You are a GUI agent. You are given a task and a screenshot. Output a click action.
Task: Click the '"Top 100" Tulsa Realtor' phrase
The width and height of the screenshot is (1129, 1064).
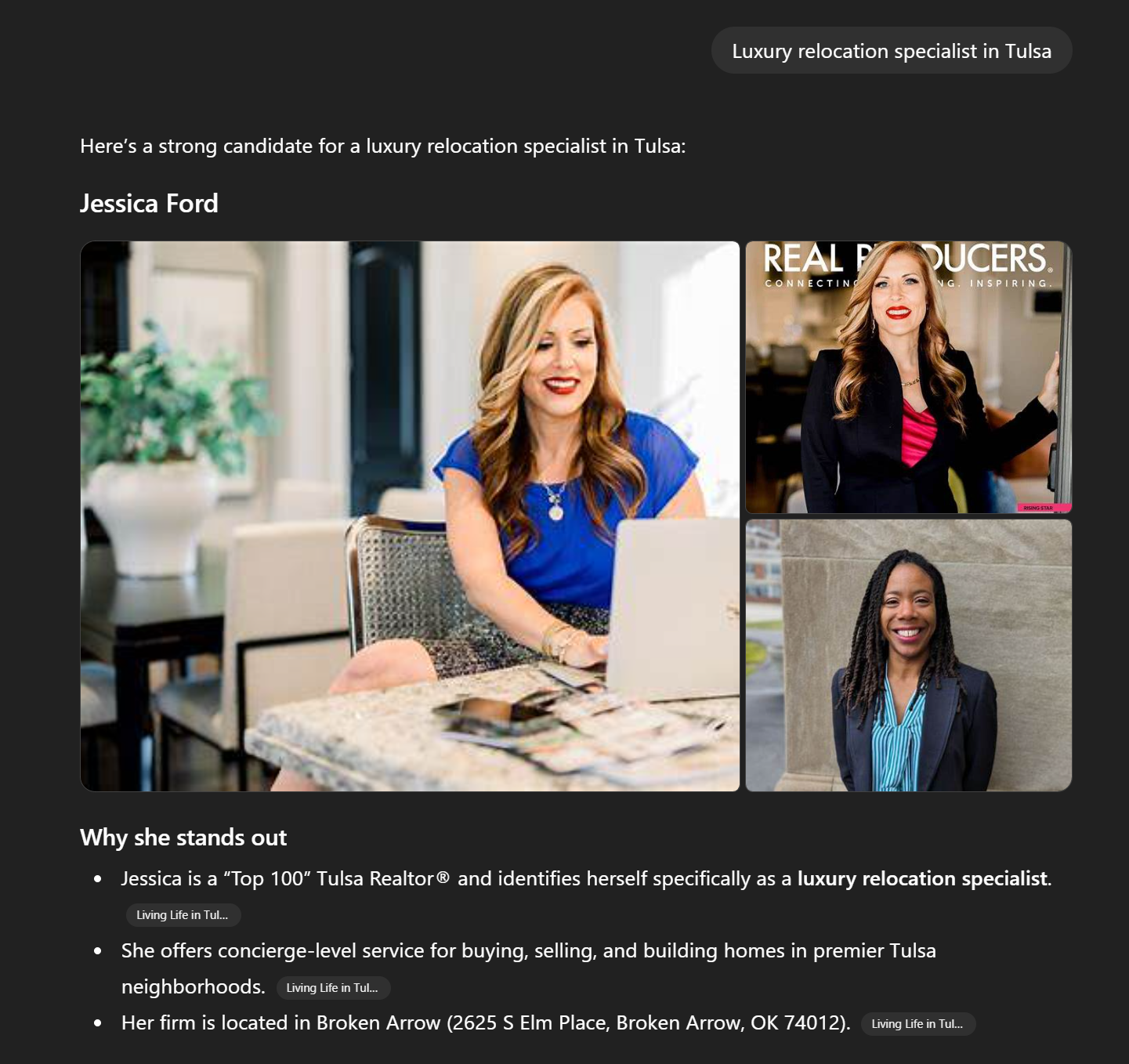tap(328, 879)
